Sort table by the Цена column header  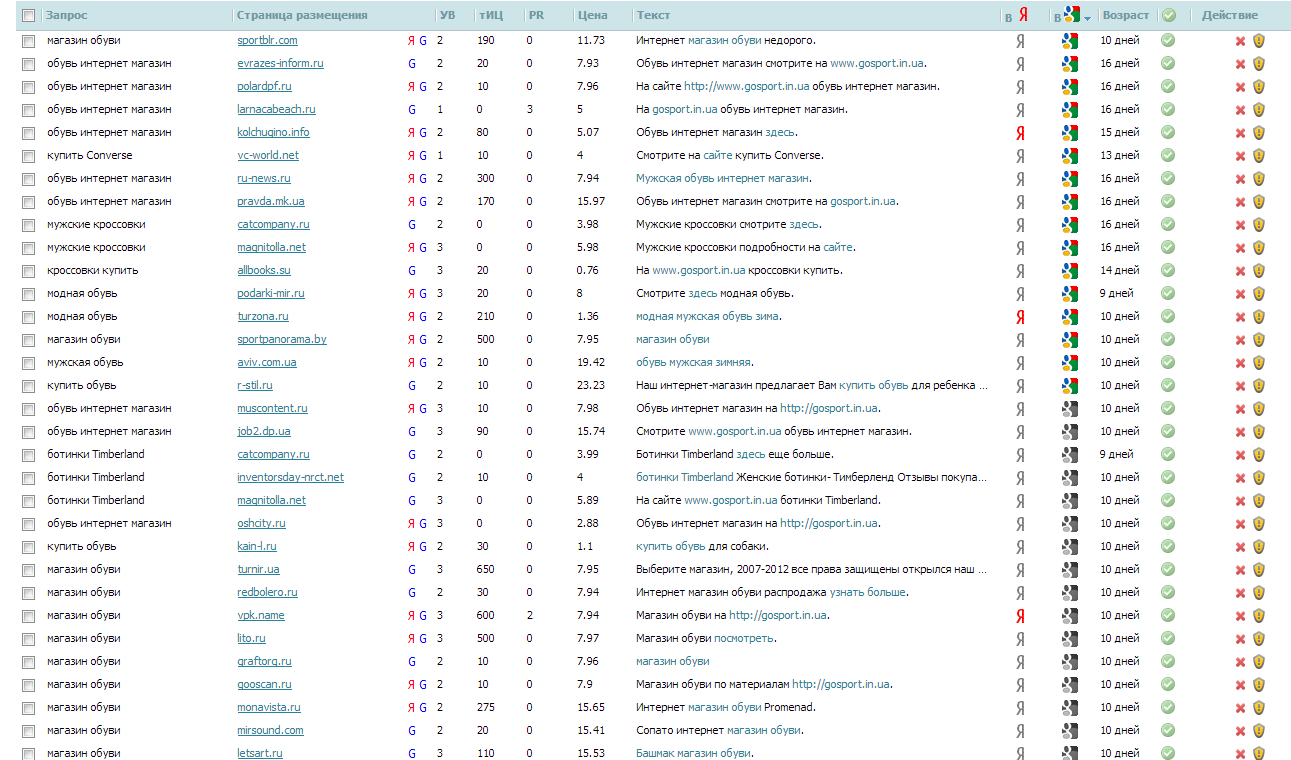tap(591, 15)
